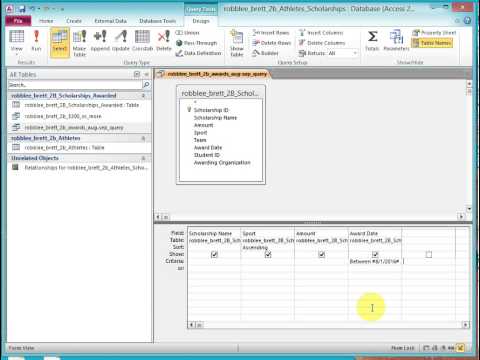The image size is (480, 360).
Task: Collapse the robblee_brett_2b_Athletes group
Action: (x=144, y=138)
